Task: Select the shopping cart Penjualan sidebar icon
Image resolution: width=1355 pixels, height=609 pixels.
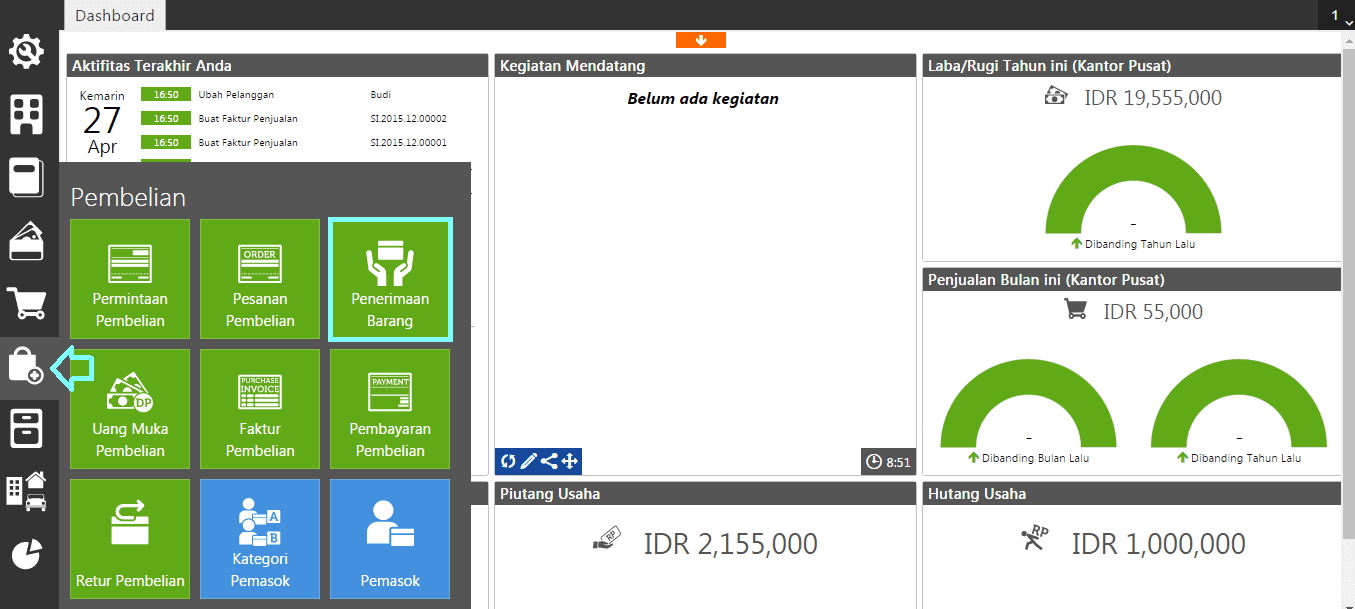Action: point(27,303)
